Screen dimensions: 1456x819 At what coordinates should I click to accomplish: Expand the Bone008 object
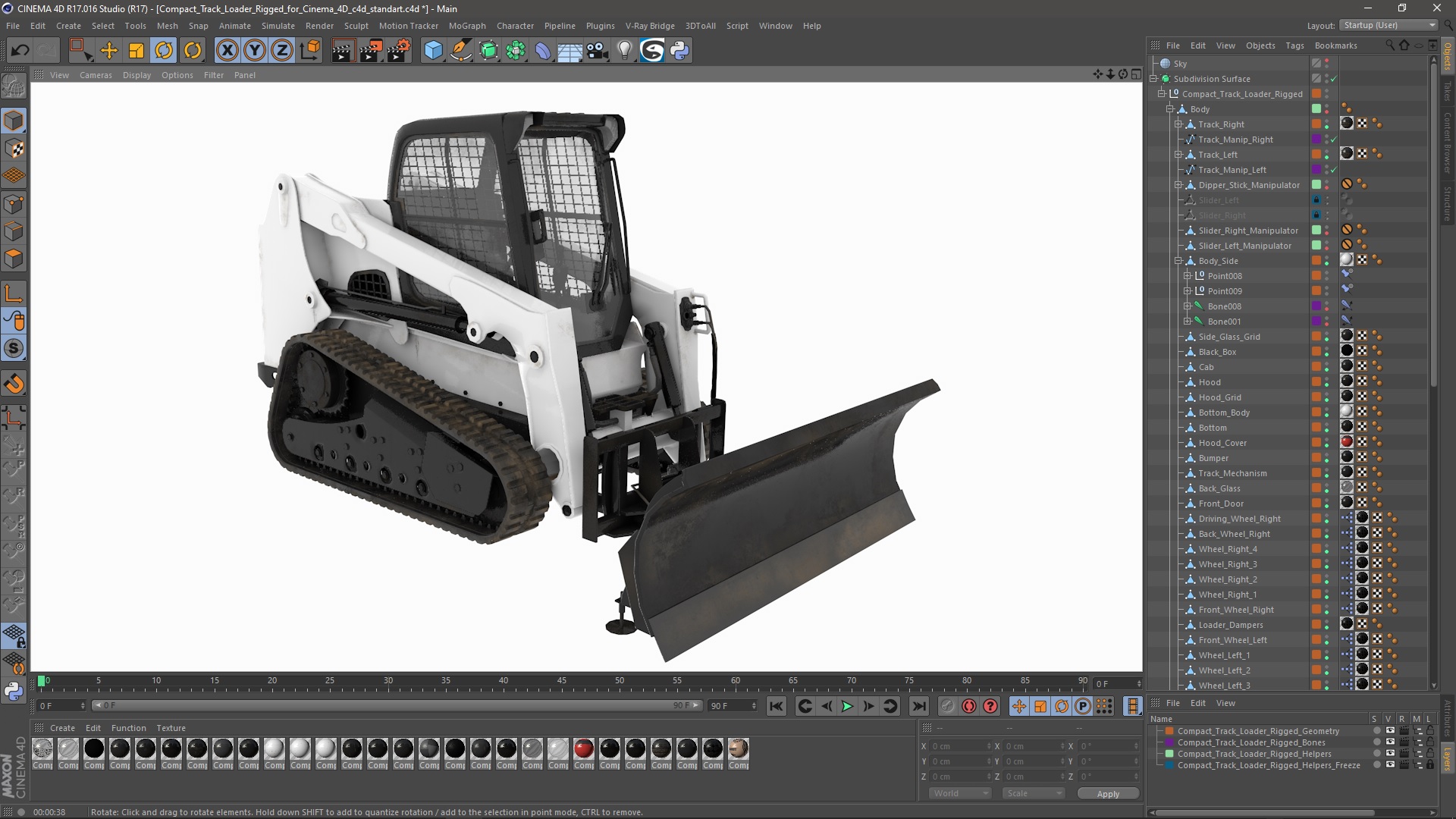pyautogui.click(x=1188, y=306)
